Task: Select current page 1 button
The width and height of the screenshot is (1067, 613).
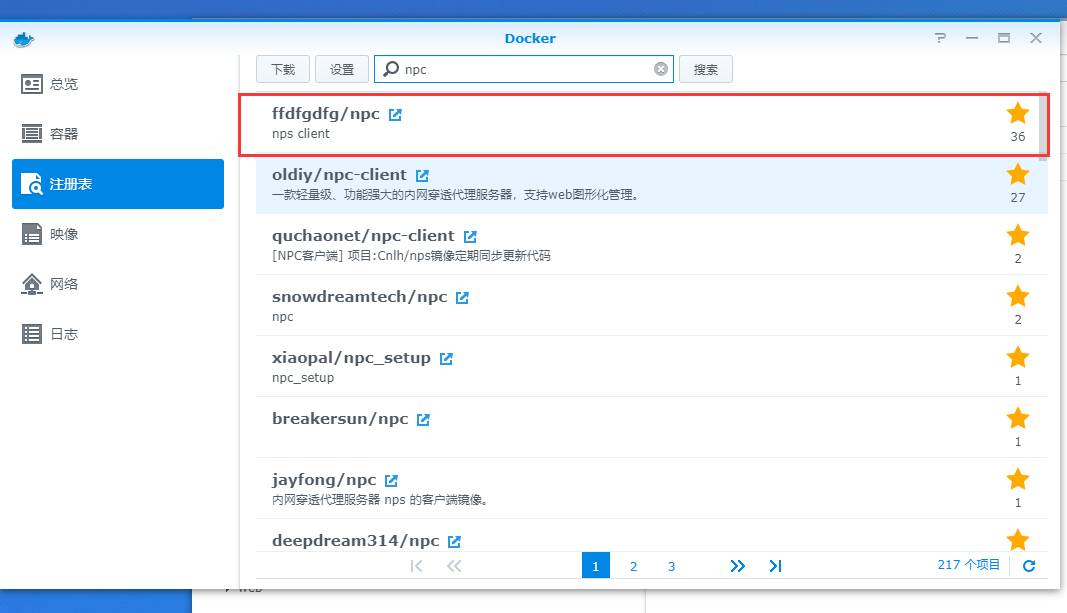Action: pos(595,565)
